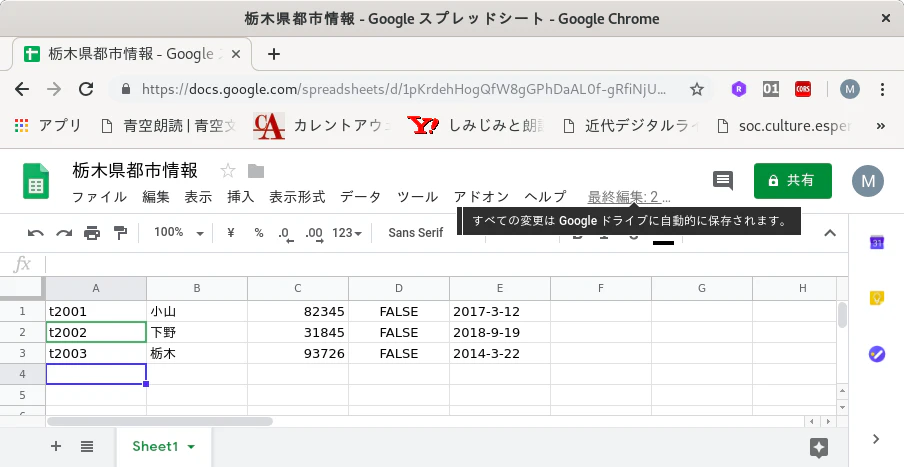
Task: Click the horizontal scrollbar of the sheet
Action: coord(160,421)
